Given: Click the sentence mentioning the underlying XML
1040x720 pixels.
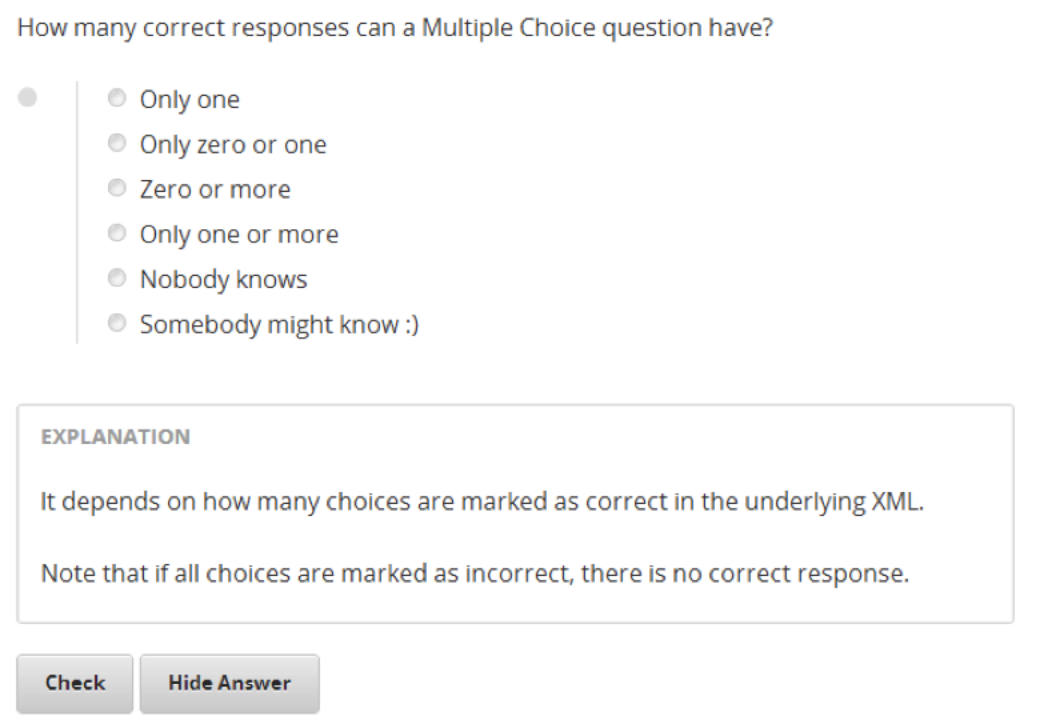Looking at the screenshot, I should click(x=481, y=502).
